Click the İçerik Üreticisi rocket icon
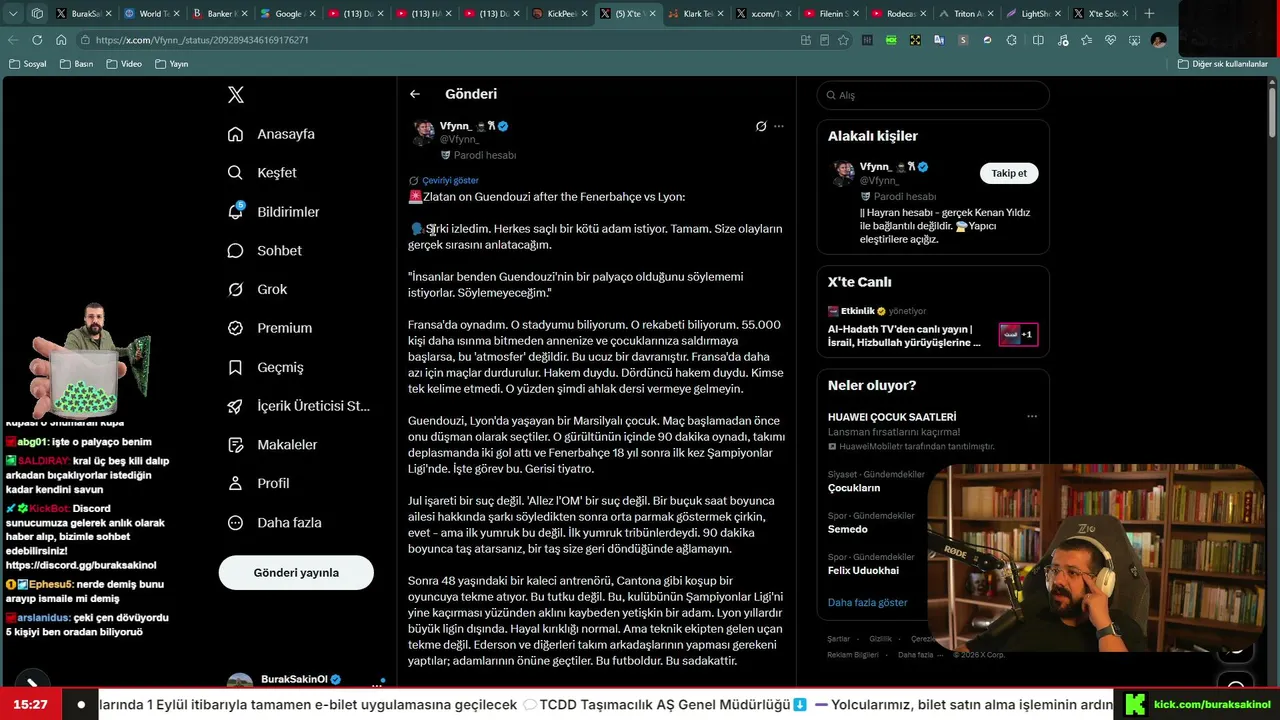 235,406
